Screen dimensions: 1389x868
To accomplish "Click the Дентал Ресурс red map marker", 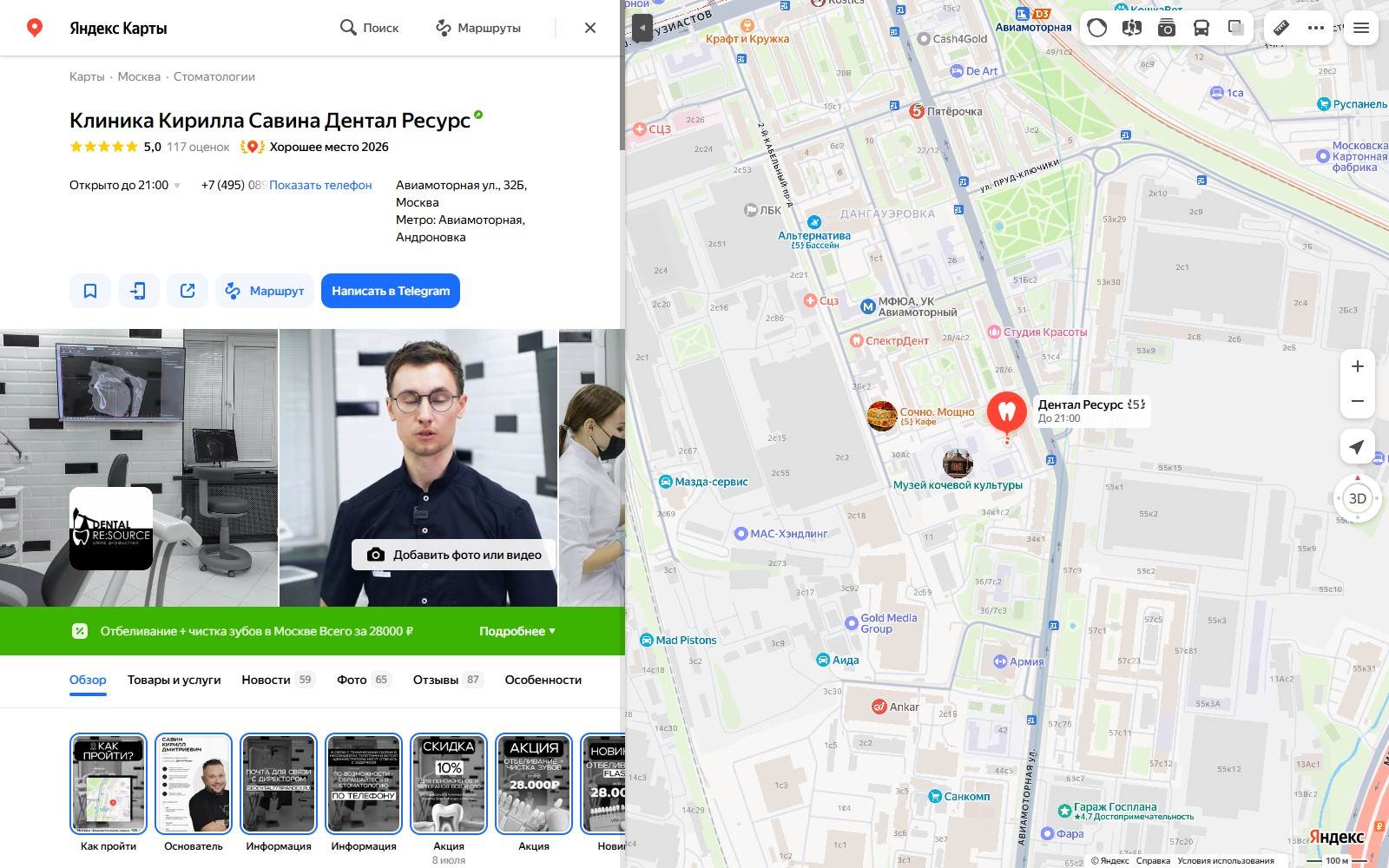I will coord(1007,411).
